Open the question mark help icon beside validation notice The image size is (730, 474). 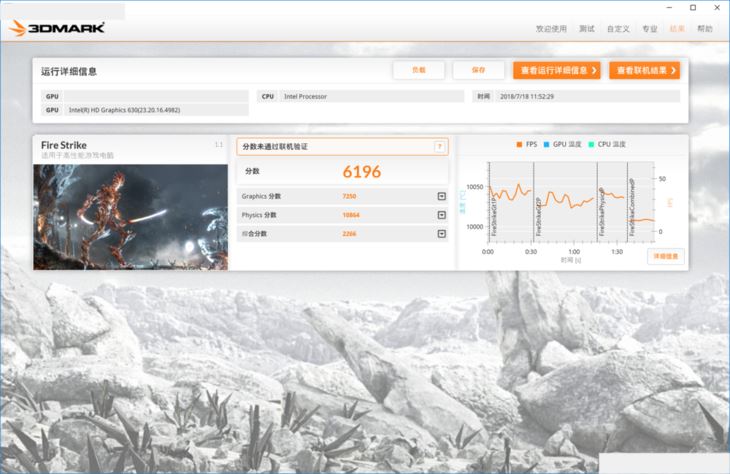click(439, 147)
